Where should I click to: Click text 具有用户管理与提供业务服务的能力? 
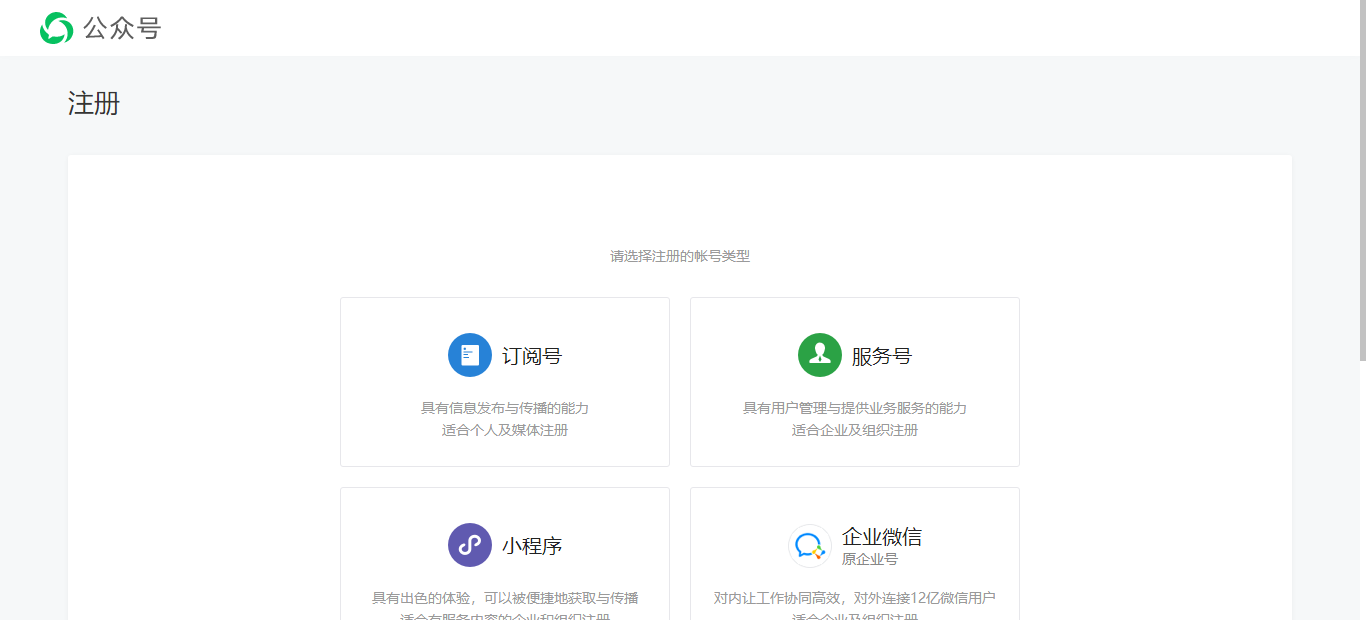pyautogui.click(x=855, y=408)
